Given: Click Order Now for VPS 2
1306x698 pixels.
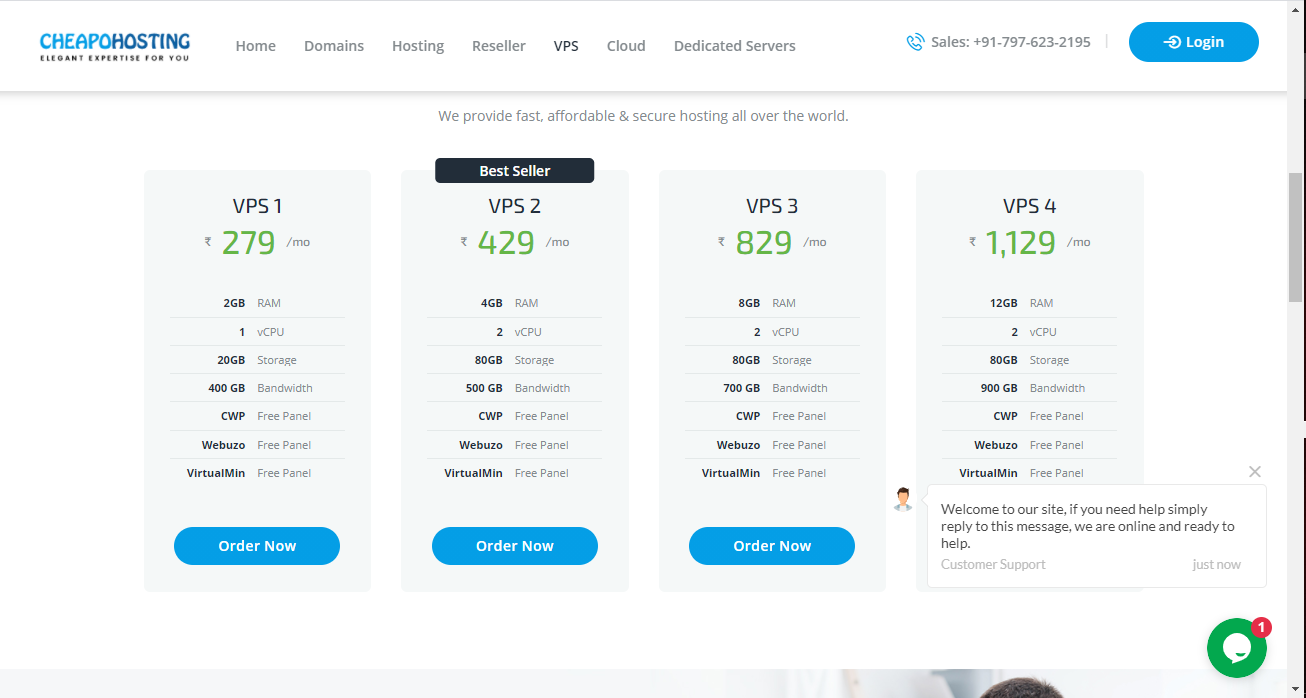Looking at the screenshot, I should (515, 546).
